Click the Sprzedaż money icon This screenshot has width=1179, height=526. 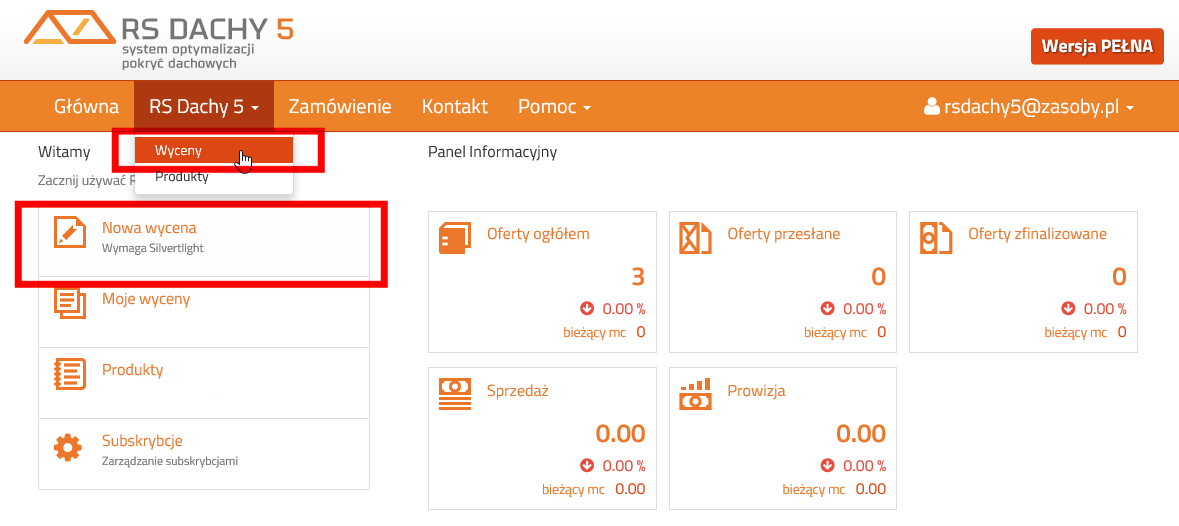[455, 393]
